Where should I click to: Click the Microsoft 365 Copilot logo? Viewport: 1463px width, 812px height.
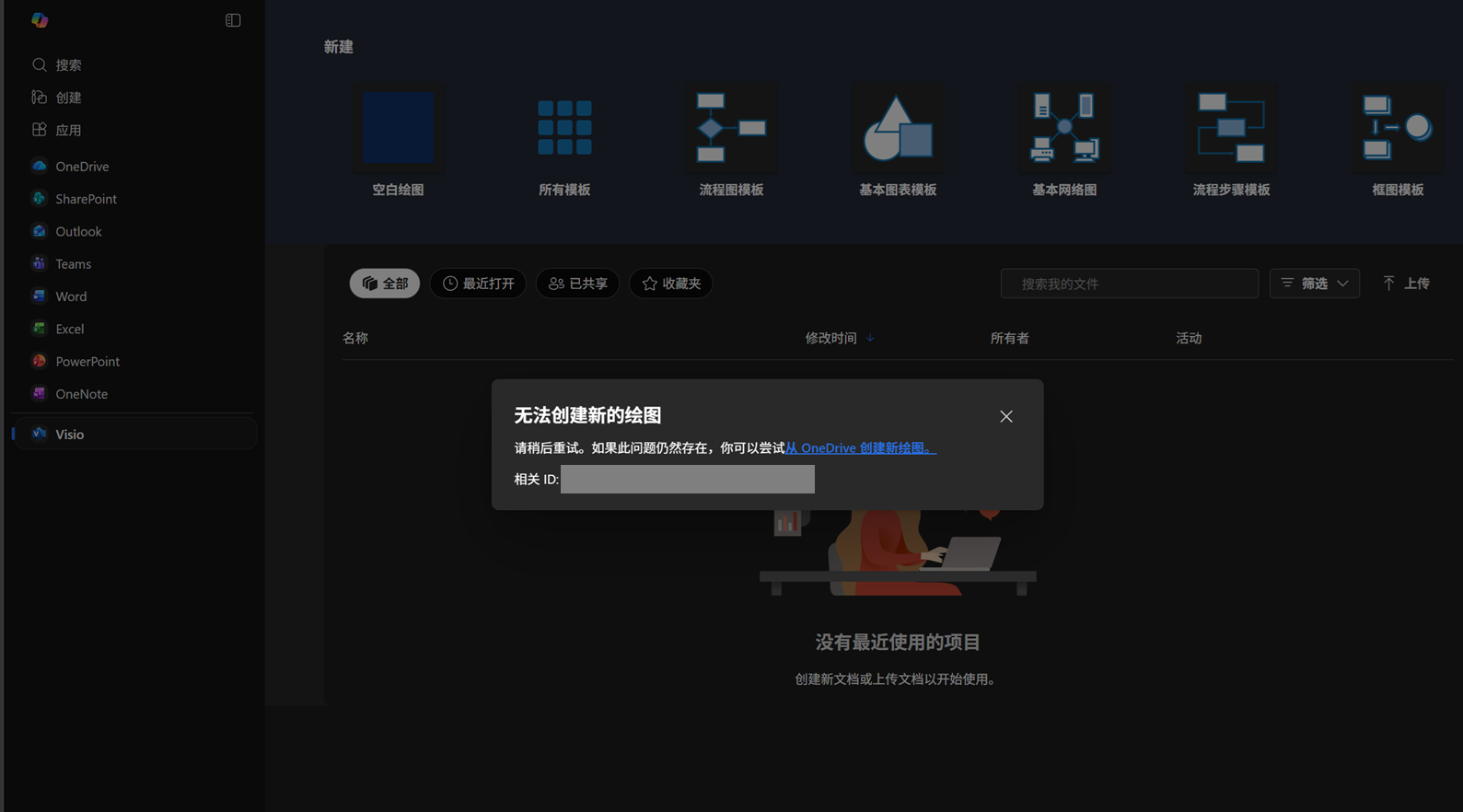tap(40, 20)
